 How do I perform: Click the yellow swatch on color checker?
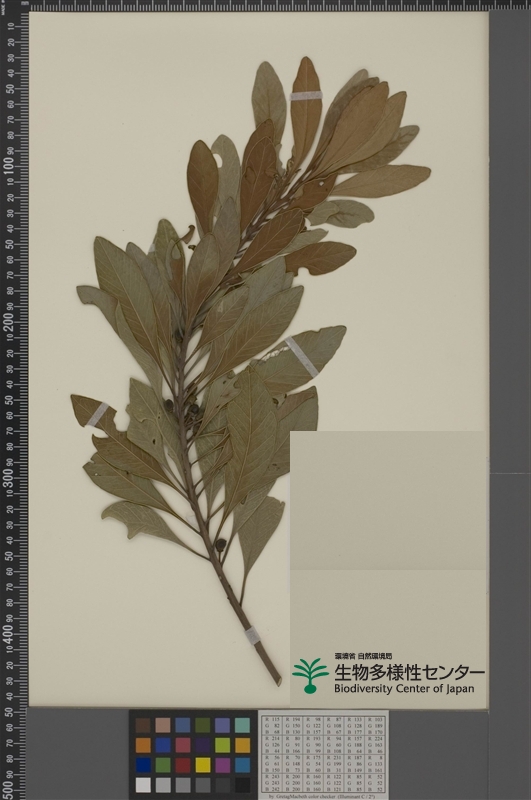(203, 765)
